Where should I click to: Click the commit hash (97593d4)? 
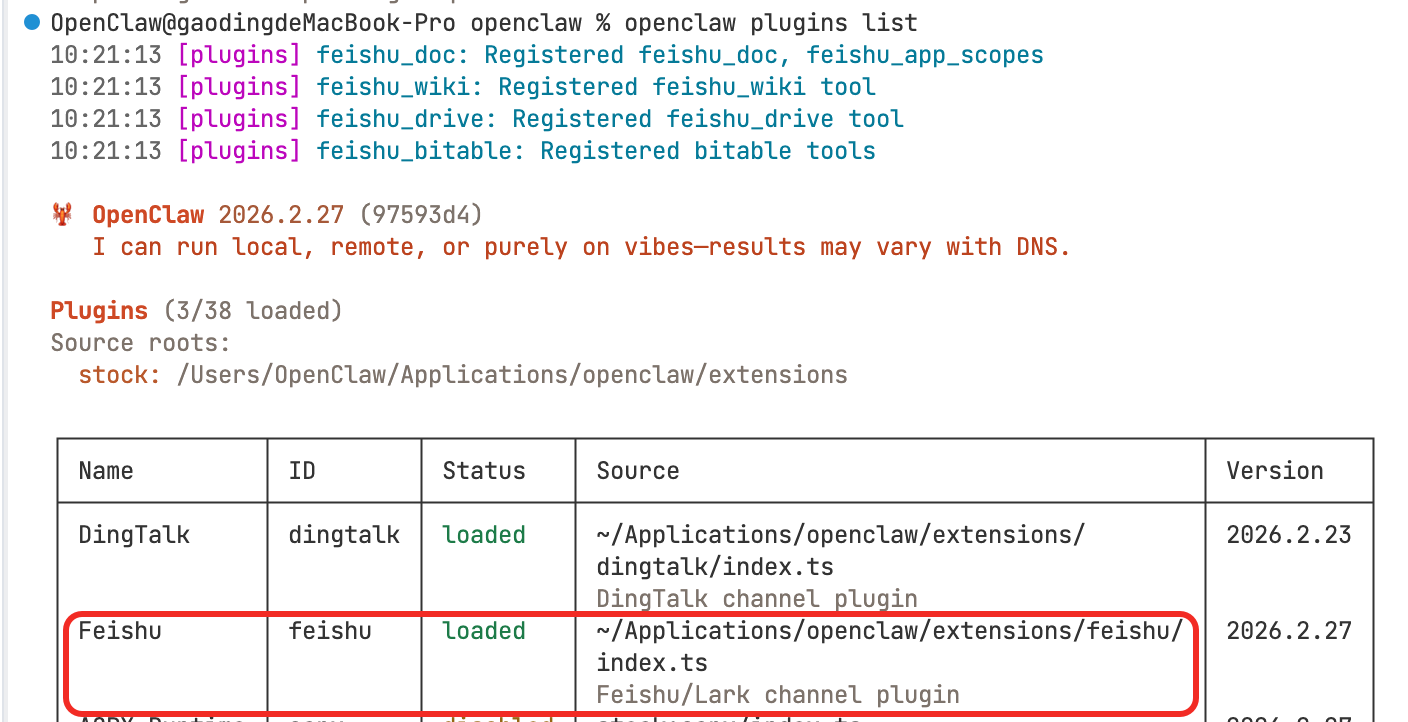click(421, 215)
